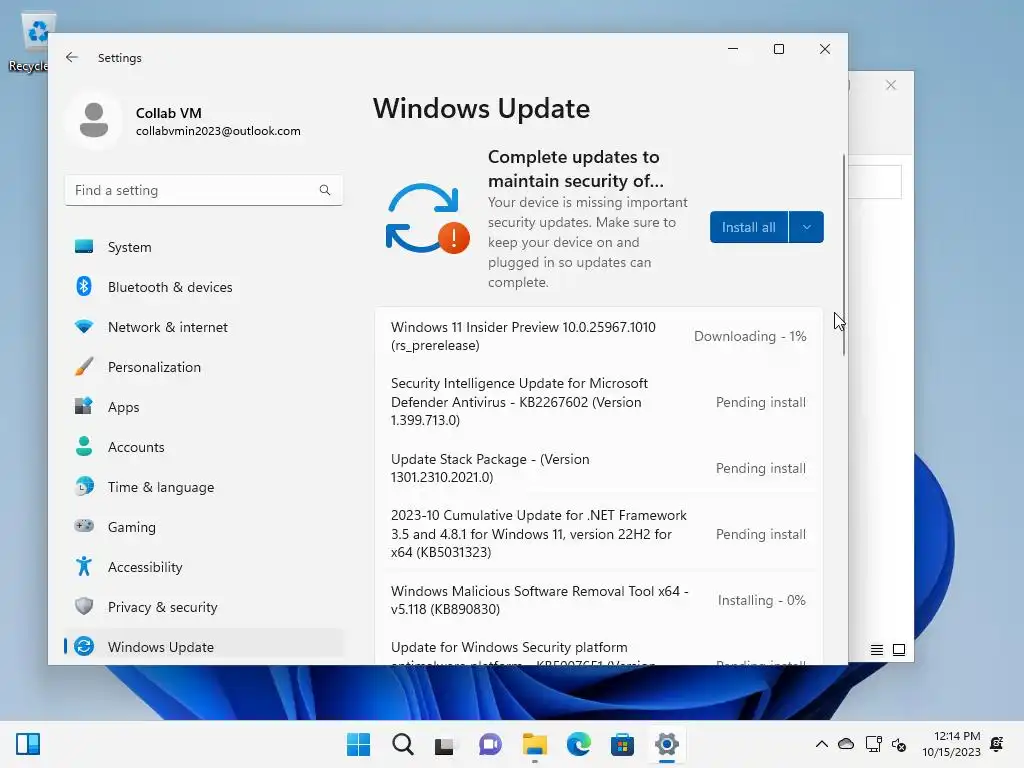Click the muted volume tray icon
1024x768 pixels.
pos(899,744)
